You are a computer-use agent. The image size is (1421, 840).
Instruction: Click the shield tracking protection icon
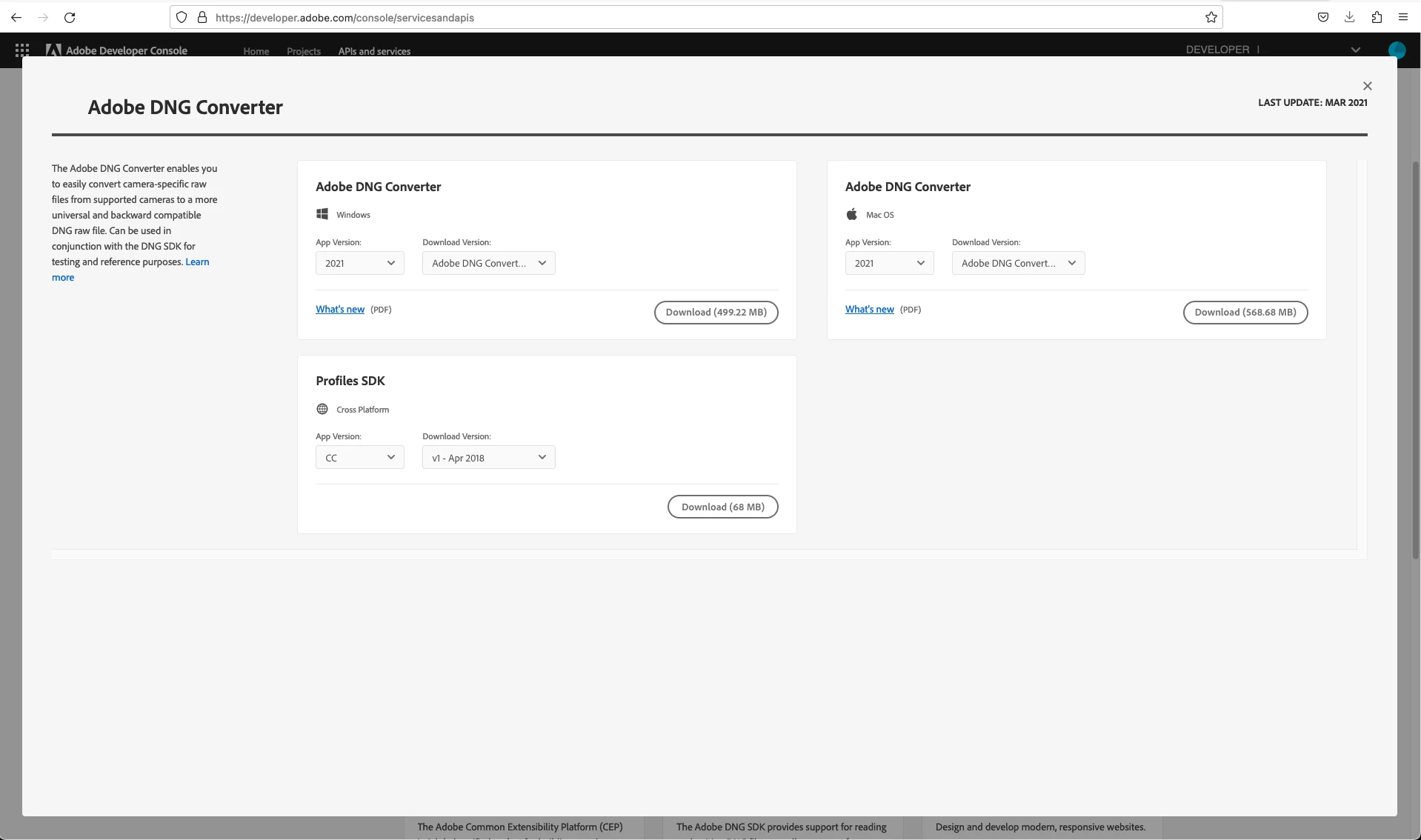click(182, 17)
